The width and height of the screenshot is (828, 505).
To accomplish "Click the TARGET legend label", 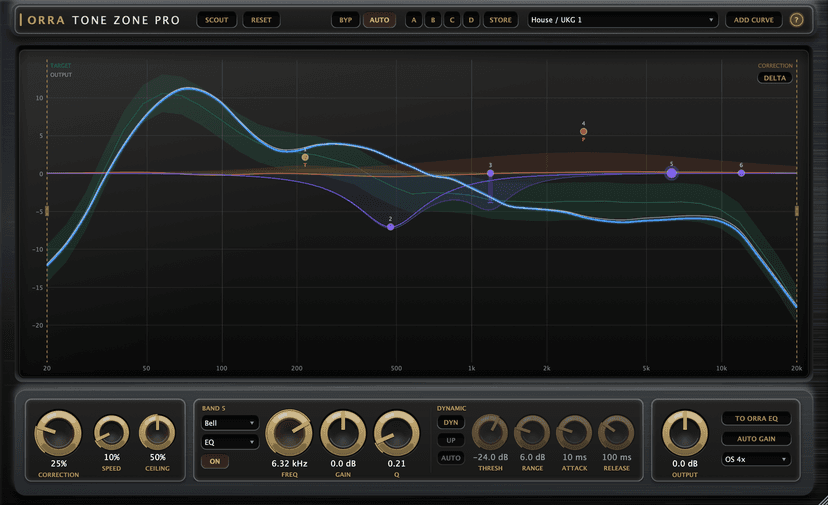I will click(61, 66).
